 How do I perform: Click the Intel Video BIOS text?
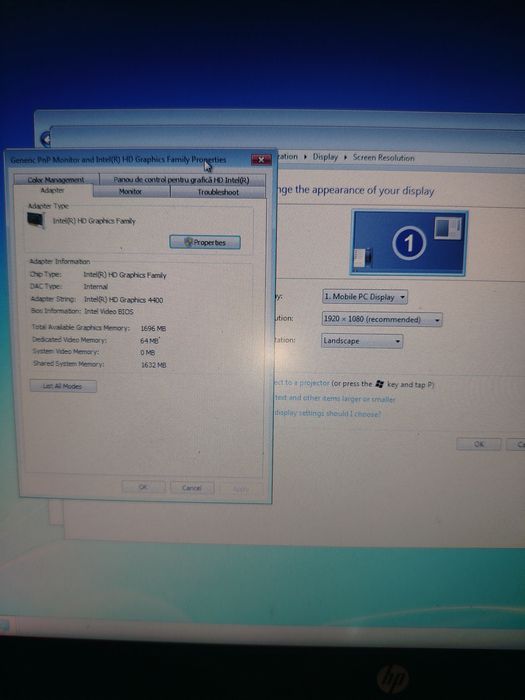[109, 312]
